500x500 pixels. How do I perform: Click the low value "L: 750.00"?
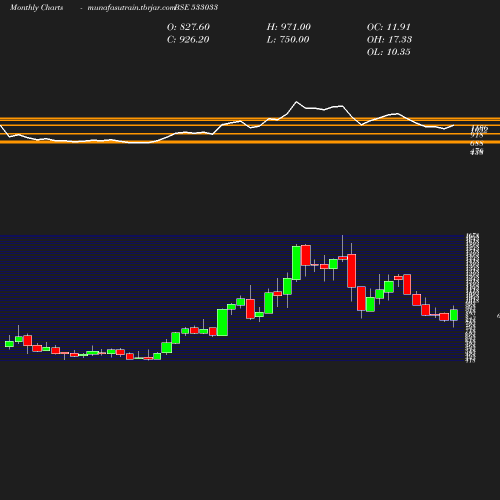pyautogui.click(x=288, y=40)
